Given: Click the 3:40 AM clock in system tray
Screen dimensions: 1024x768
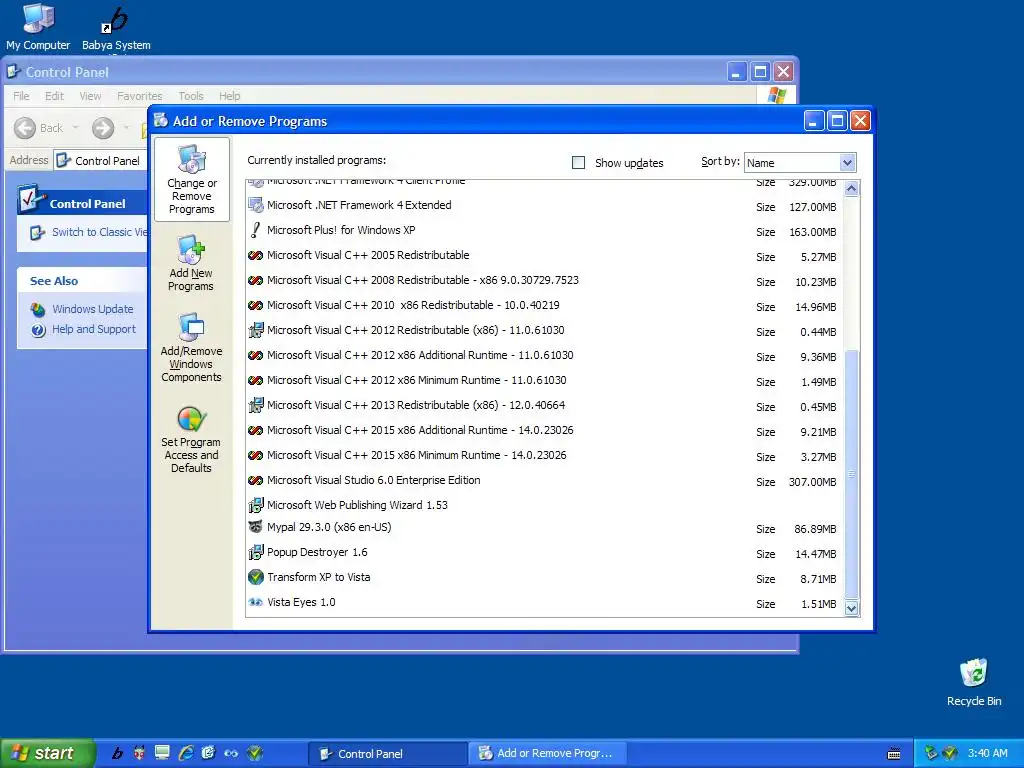Looking at the screenshot, I should tap(987, 754).
